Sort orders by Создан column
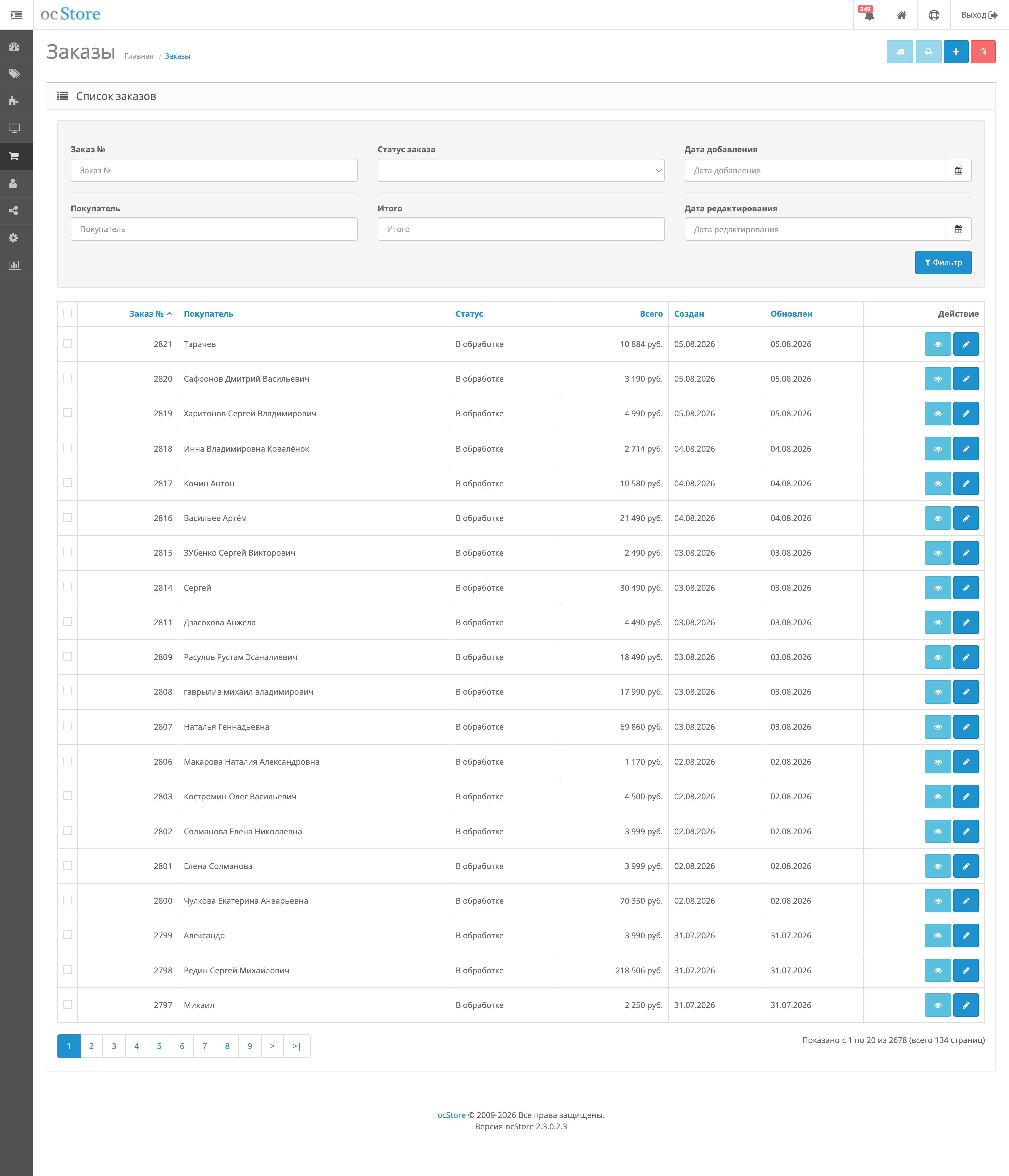 click(689, 314)
